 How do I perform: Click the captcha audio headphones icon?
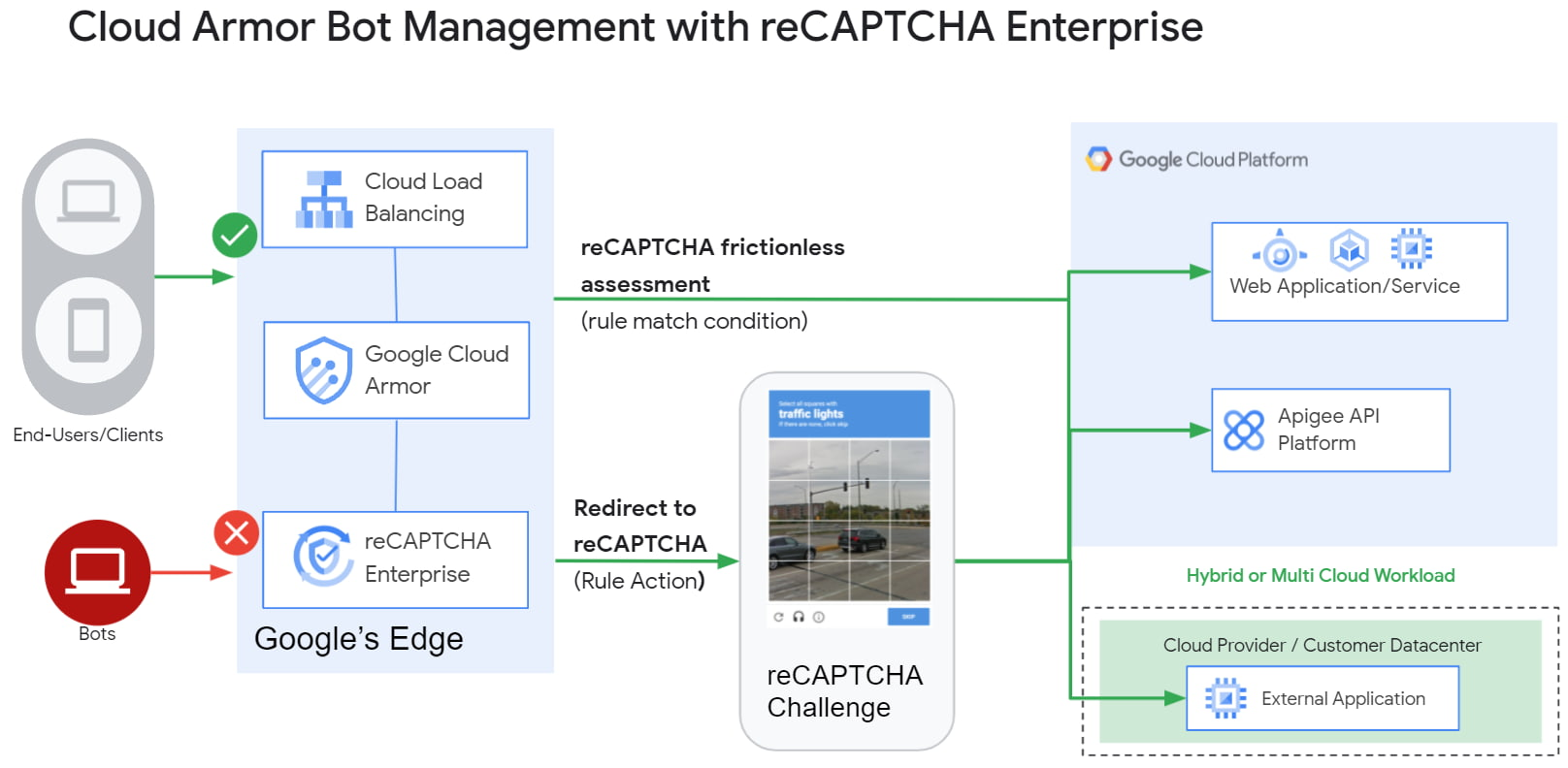(x=799, y=617)
